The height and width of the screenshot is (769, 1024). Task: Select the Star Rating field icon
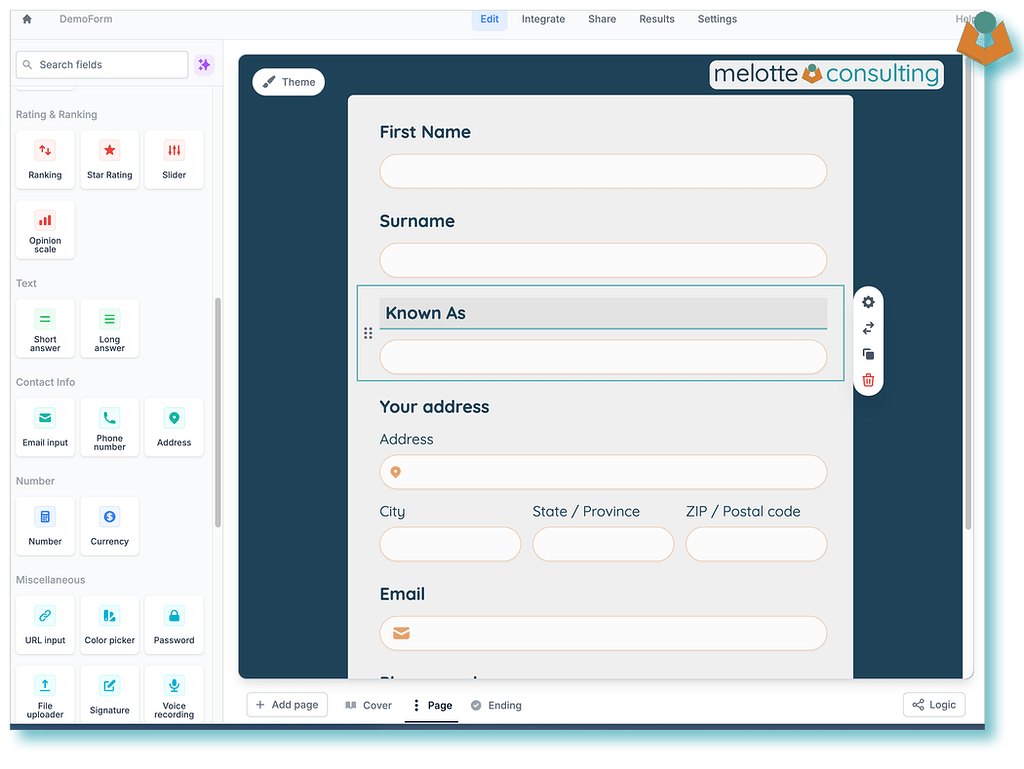click(109, 159)
